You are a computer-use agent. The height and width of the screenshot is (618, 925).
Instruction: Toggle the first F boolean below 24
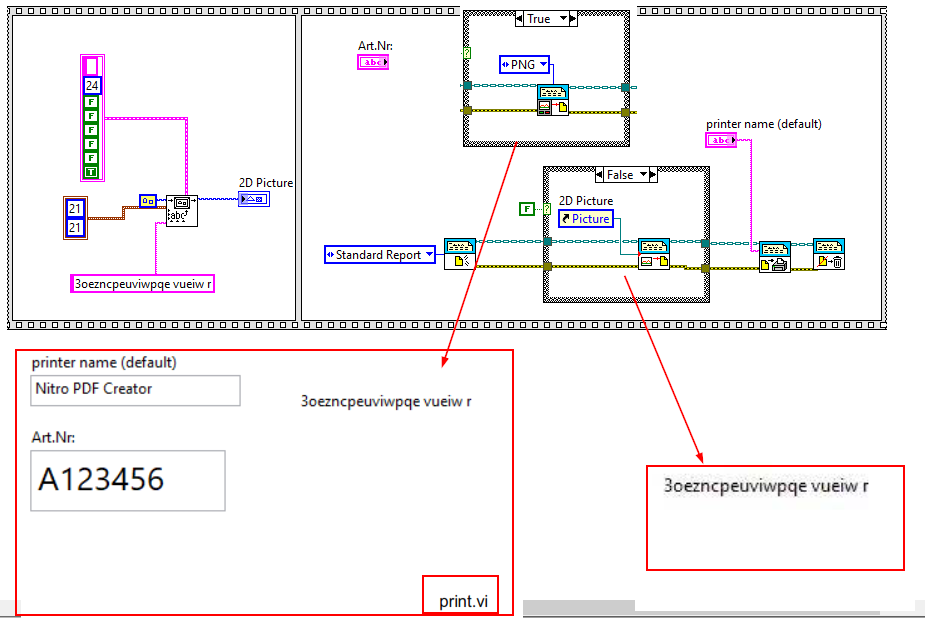coord(91,102)
